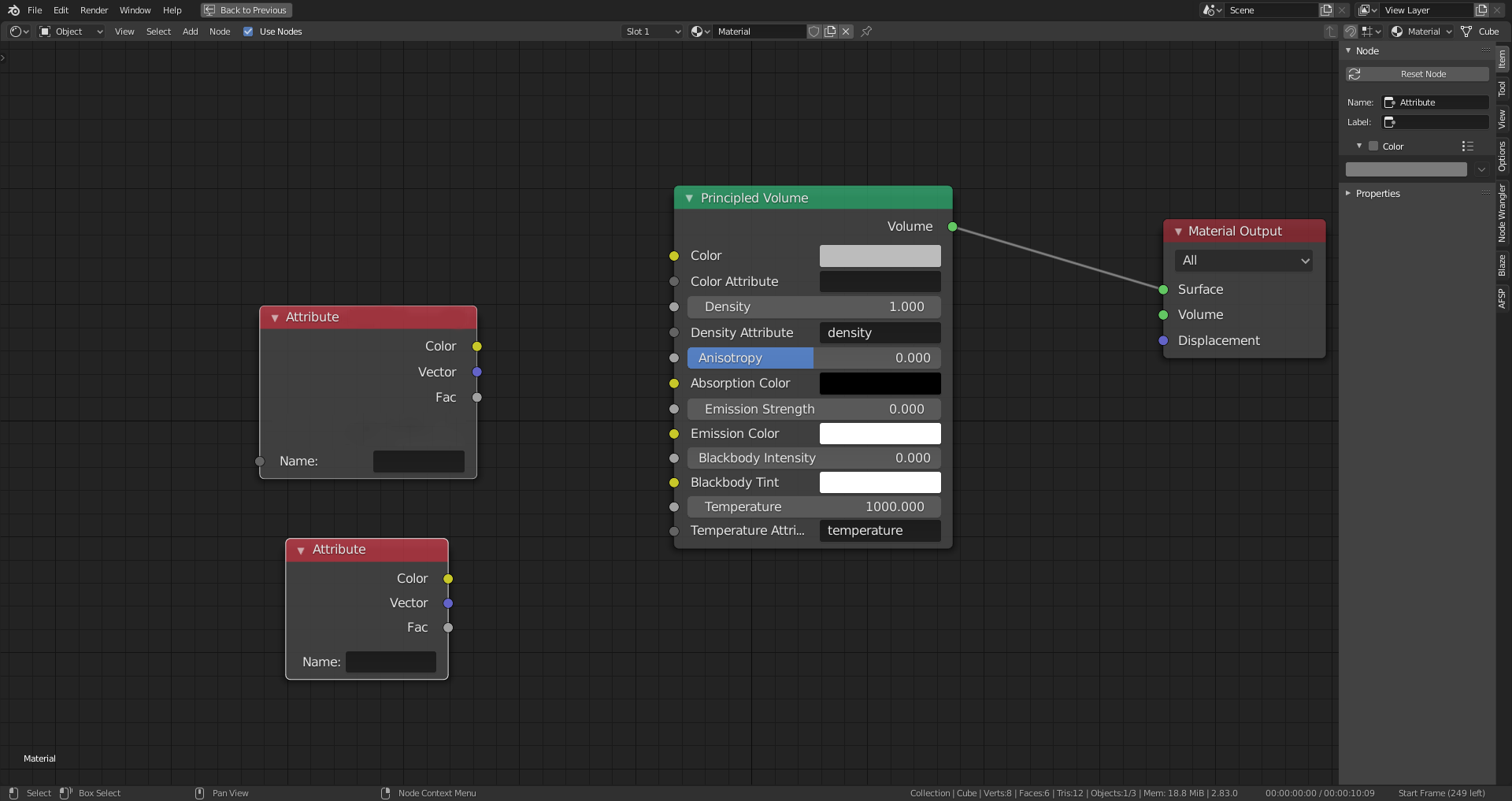
Task: Switch to the Node Wrangler sidebar tab
Action: (1503, 213)
